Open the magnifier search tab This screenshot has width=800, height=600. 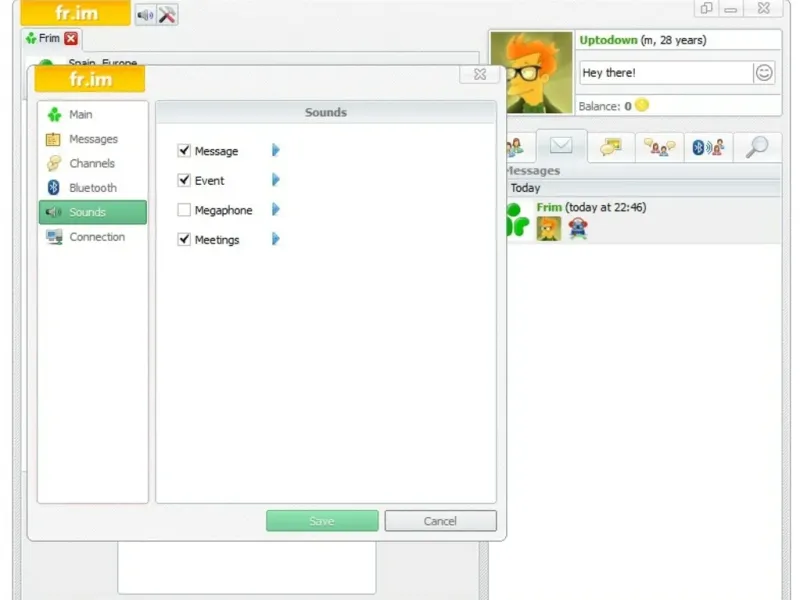[757, 147]
